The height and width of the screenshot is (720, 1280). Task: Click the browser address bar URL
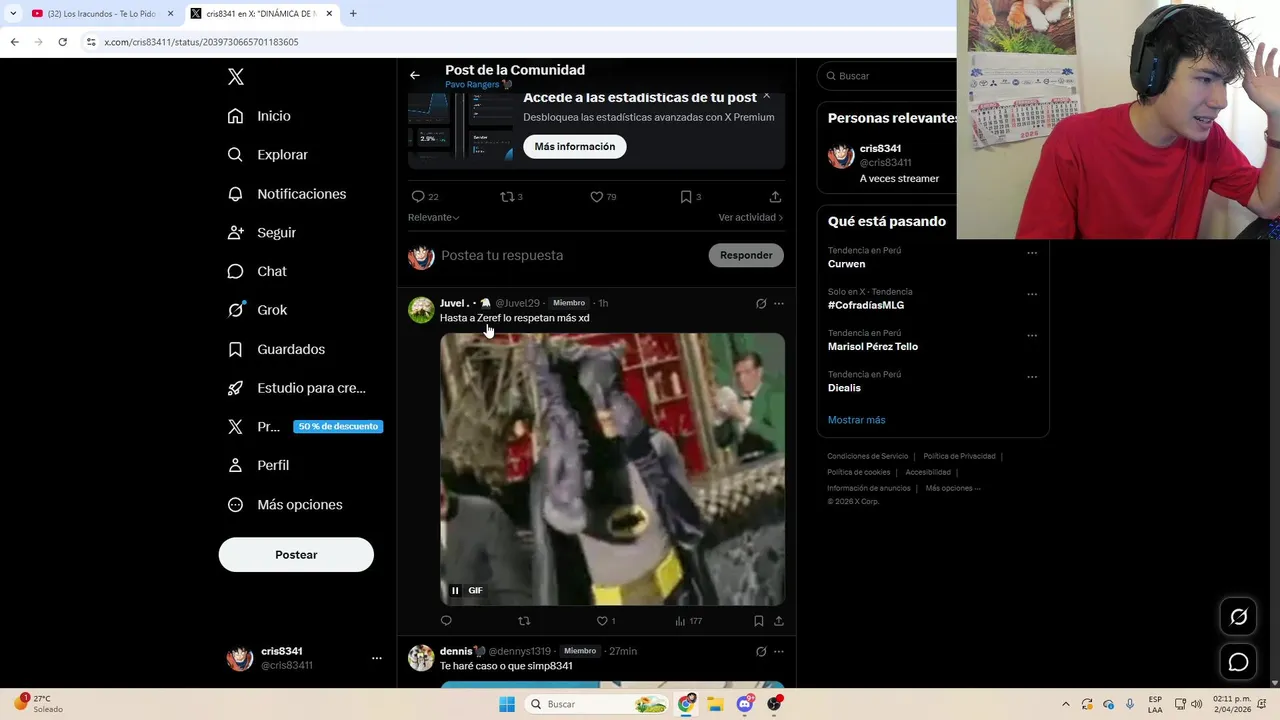201,42
